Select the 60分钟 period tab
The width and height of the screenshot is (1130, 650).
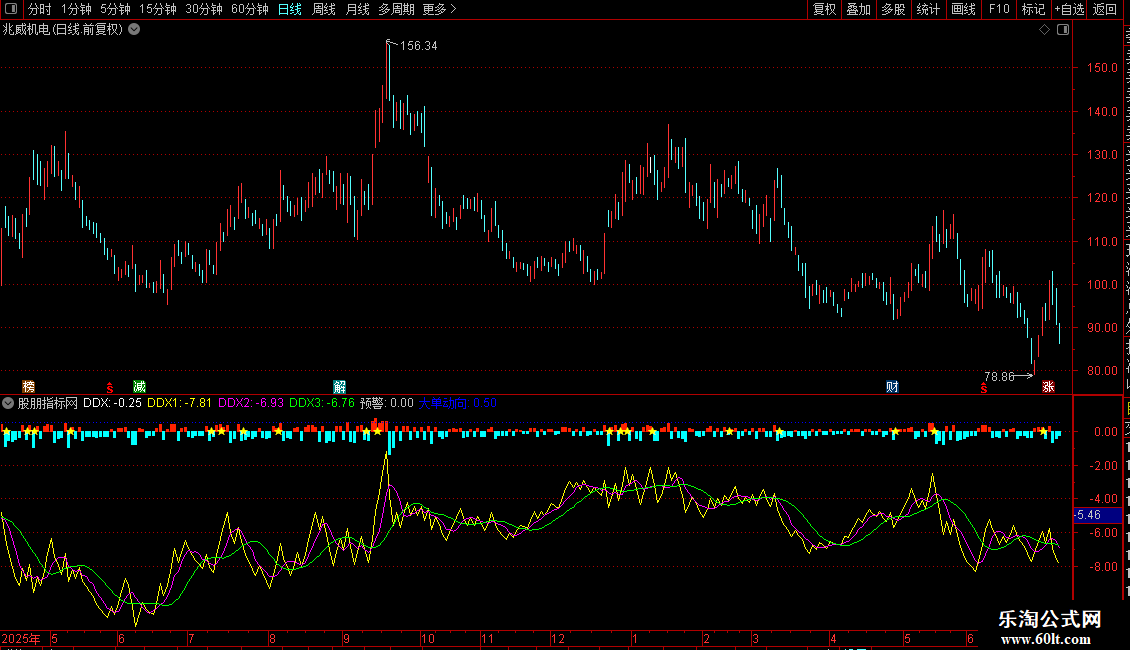tap(249, 9)
